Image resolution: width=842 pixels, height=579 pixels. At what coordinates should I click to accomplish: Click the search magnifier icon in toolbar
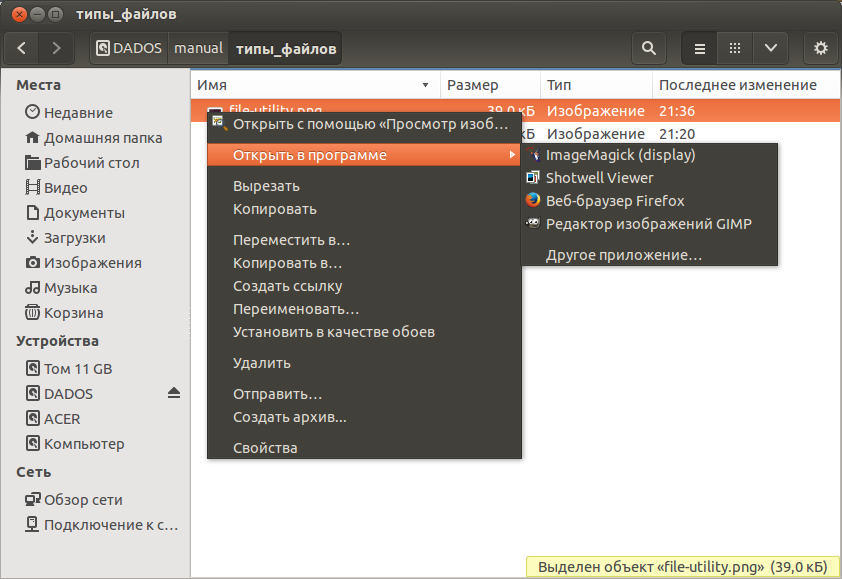(649, 48)
